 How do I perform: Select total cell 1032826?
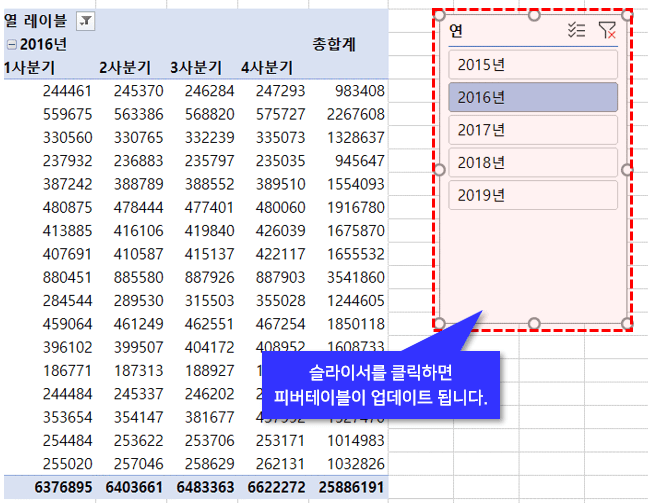pyautogui.click(x=356, y=464)
